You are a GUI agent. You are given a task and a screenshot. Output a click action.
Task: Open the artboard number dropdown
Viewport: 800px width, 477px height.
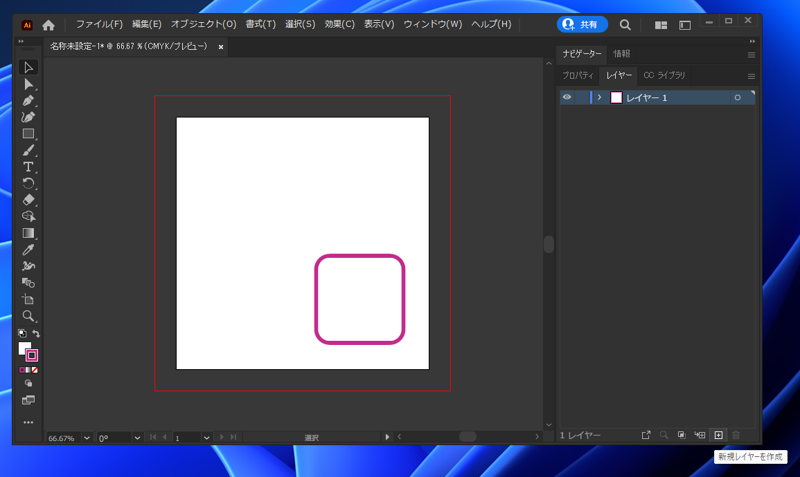coord(206,438)
